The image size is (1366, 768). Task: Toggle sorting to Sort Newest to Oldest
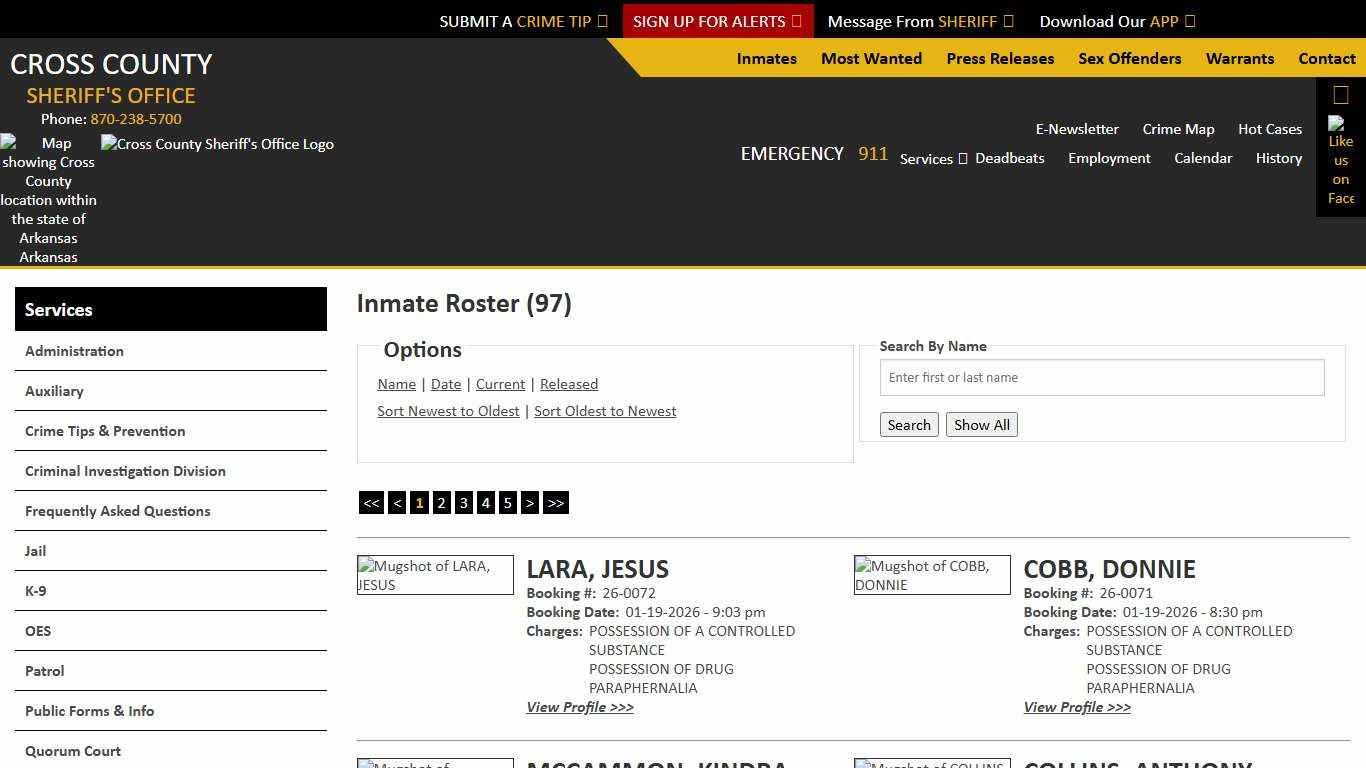click(448, 410)
